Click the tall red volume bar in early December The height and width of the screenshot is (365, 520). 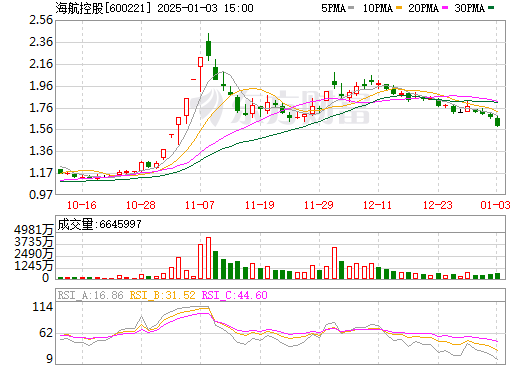[x=334, y=263]
